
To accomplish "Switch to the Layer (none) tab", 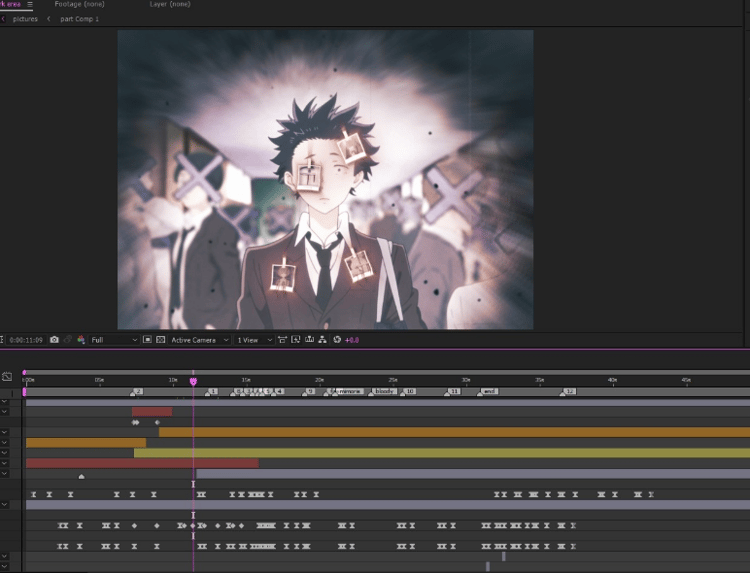I will [x=170, y=4].
